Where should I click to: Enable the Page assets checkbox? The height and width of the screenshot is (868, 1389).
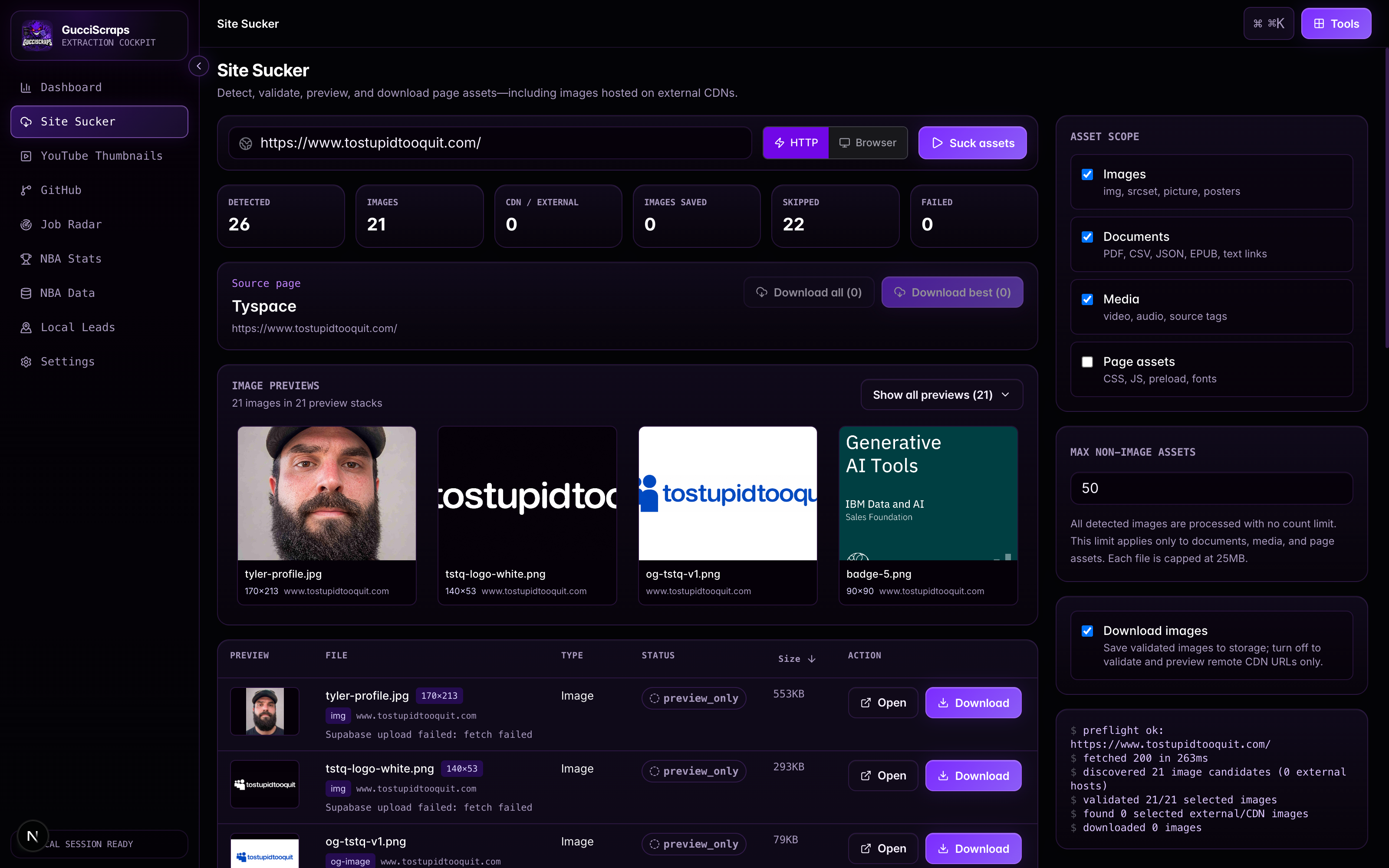pyautogui.click(x=1087, y=362)
